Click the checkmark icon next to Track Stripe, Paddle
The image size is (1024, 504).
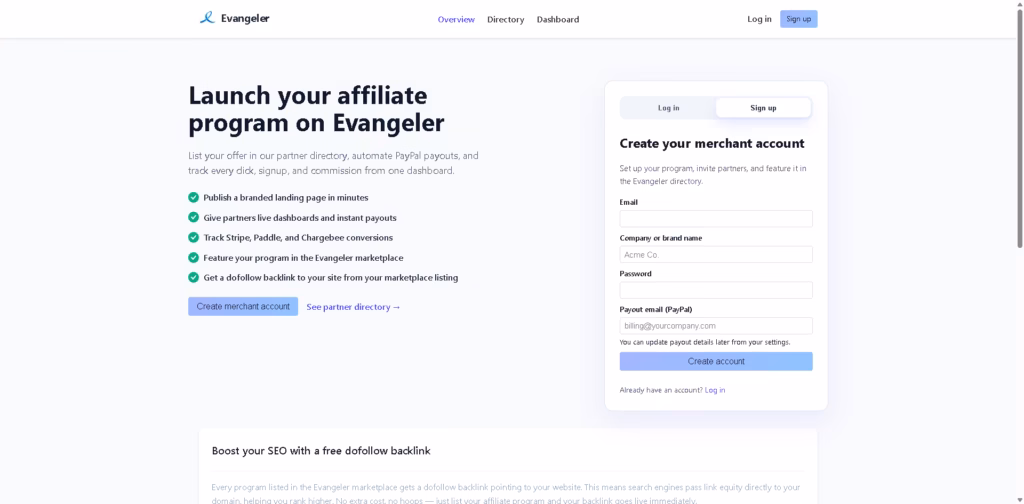pos(193,237)
